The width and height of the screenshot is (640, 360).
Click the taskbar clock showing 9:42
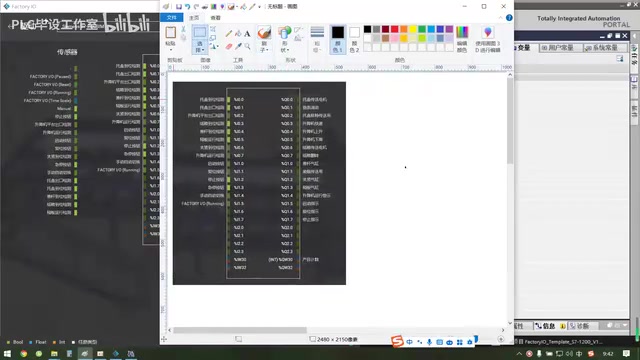[608, 353]
